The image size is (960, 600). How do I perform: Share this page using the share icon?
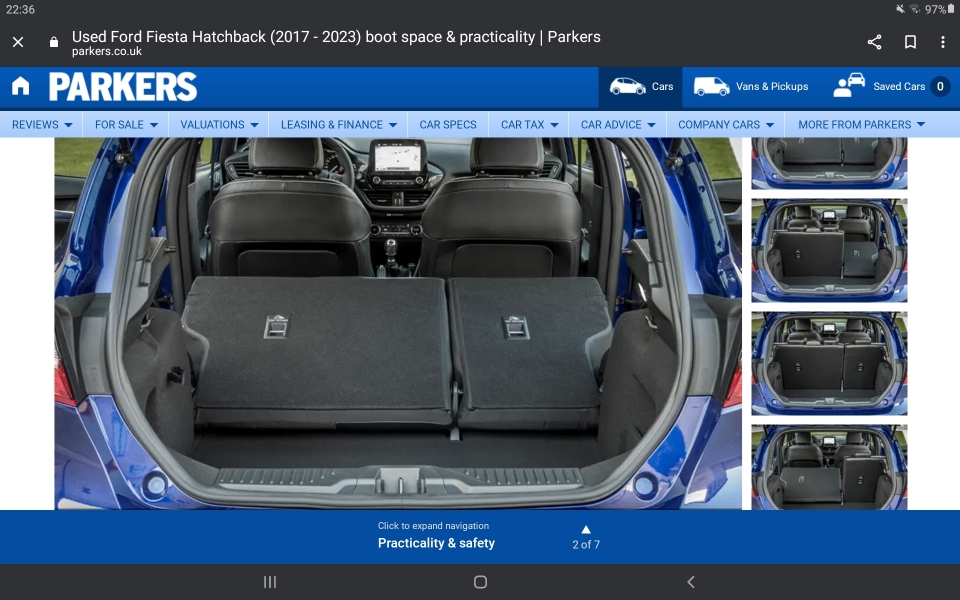pyautogui.click(x=874, y=42)
